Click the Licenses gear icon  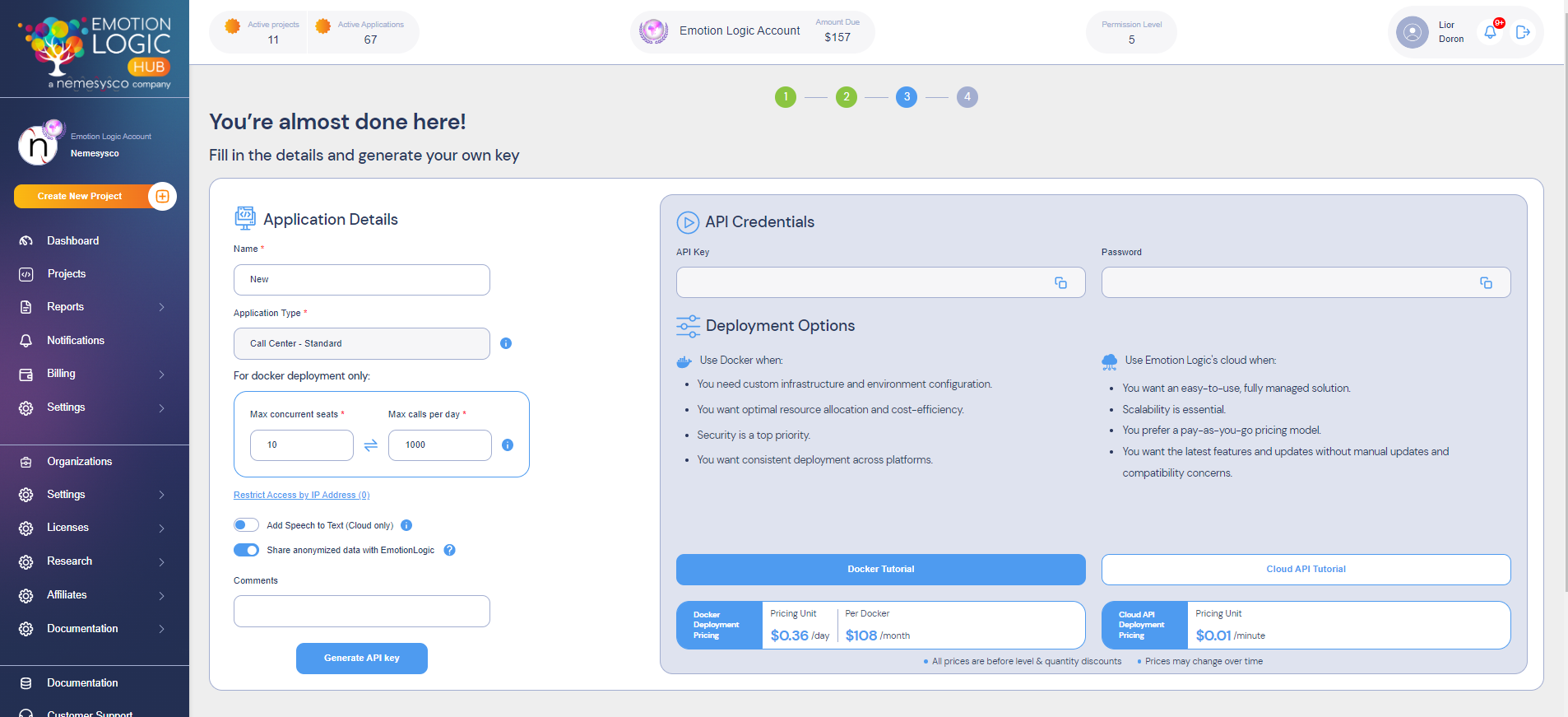[26, 528]
